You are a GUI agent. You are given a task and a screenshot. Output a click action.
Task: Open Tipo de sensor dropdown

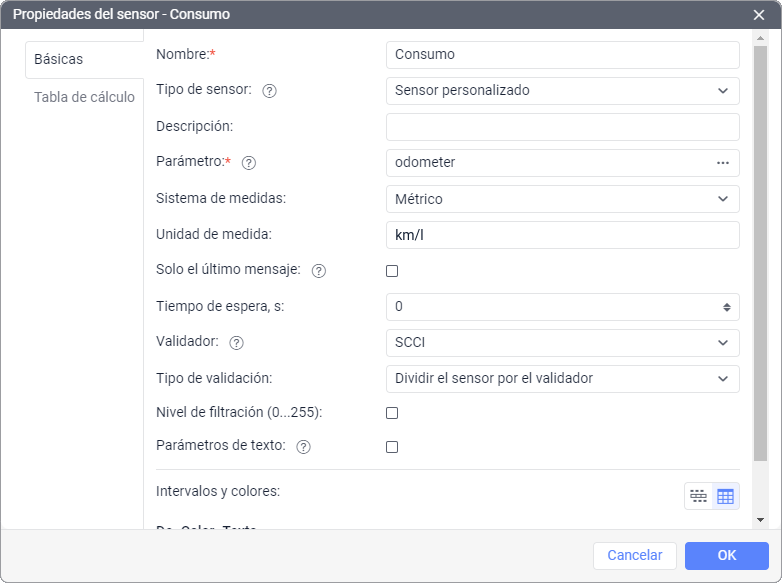tap(562, 91)
